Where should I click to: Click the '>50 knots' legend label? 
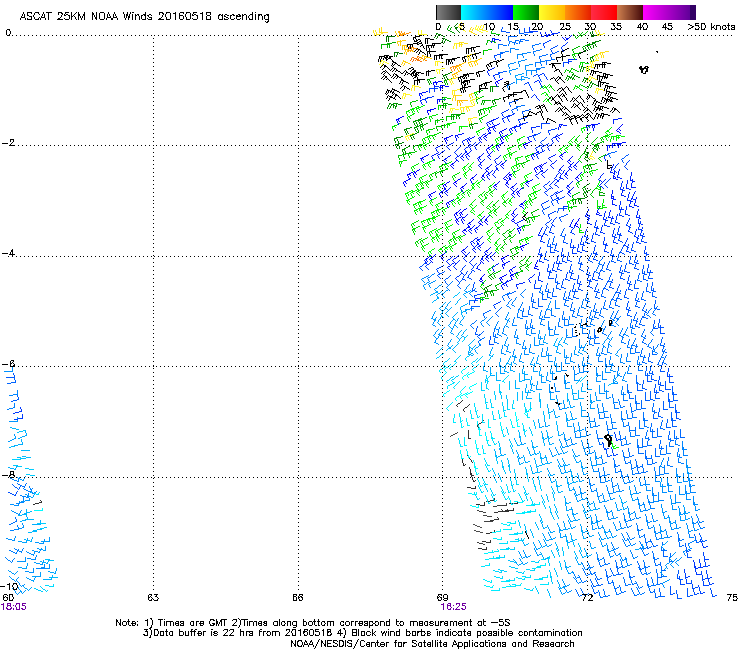pyautogui.click(x=711, y=27)
